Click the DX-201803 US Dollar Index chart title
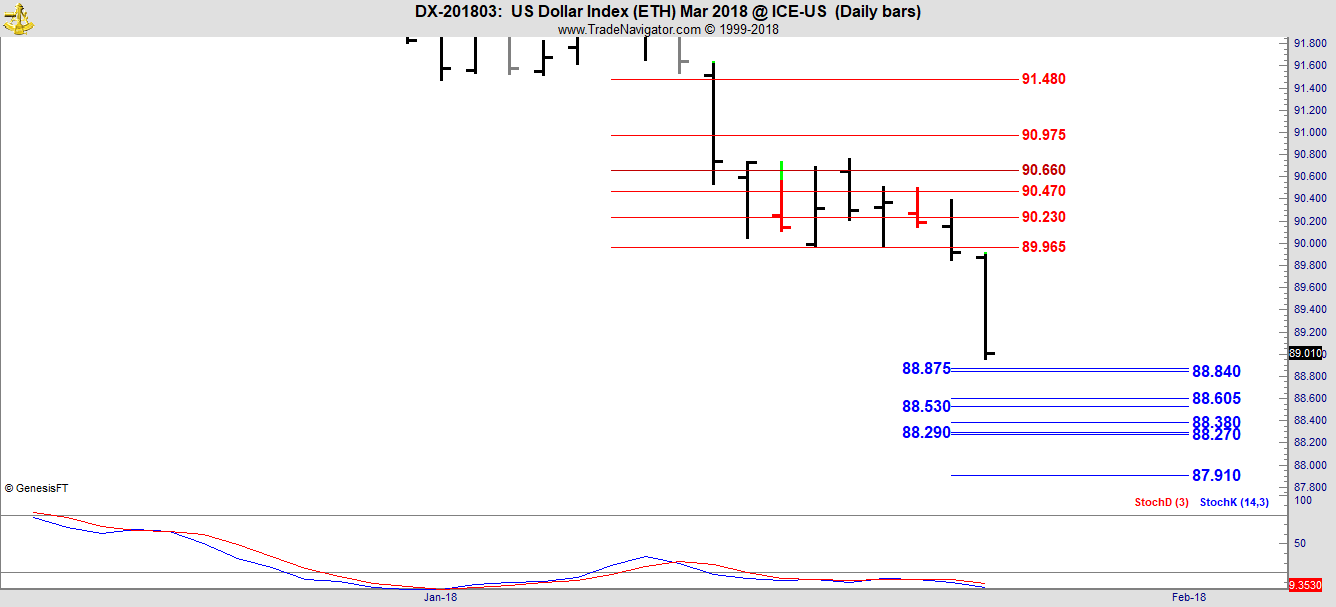Image resolution: width=1336 pixels, height=607 pixels. pyautogui.click(x=668, y=12)
